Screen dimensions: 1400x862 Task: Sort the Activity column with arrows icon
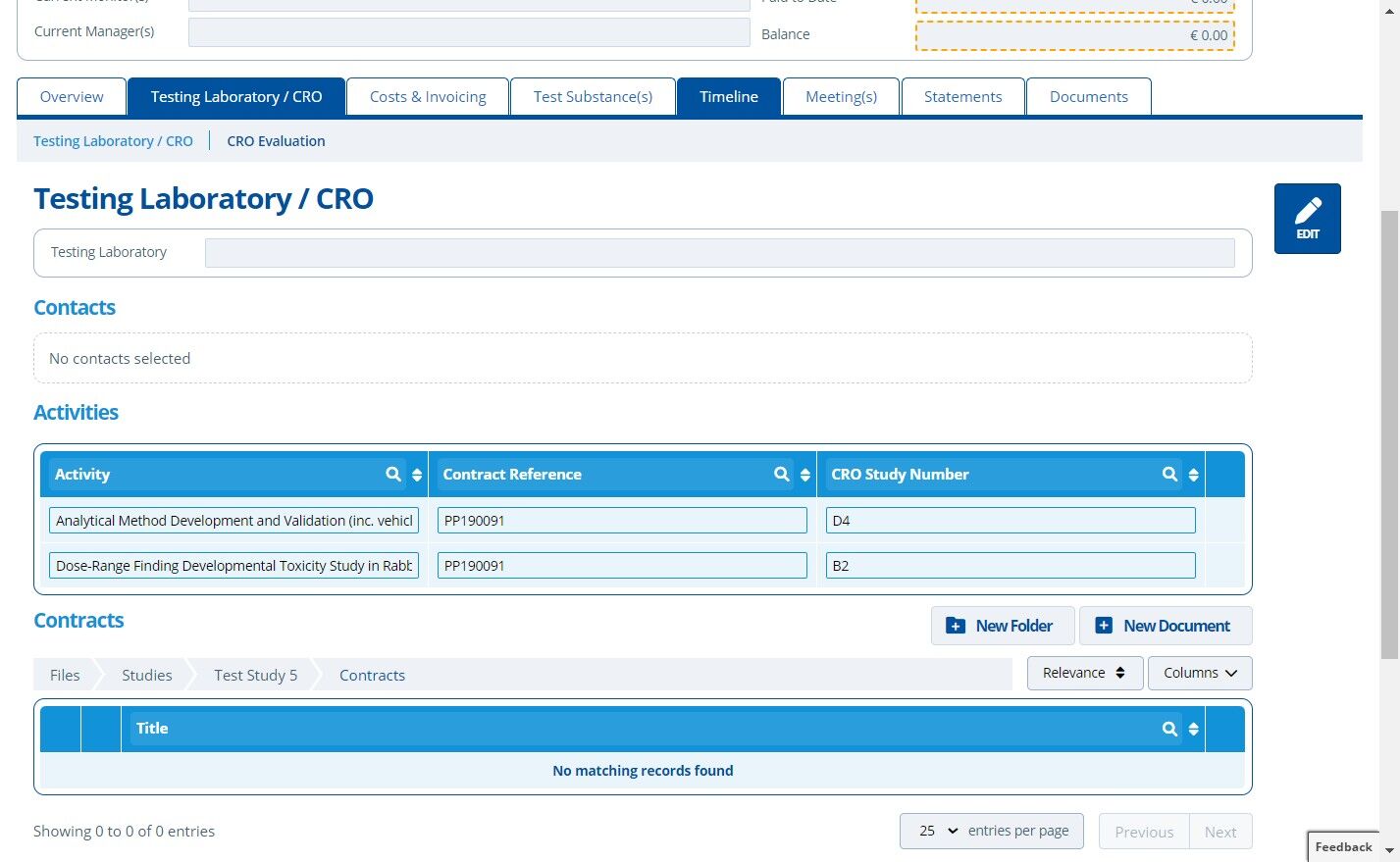pyautogui.click(x=417, y=475)
